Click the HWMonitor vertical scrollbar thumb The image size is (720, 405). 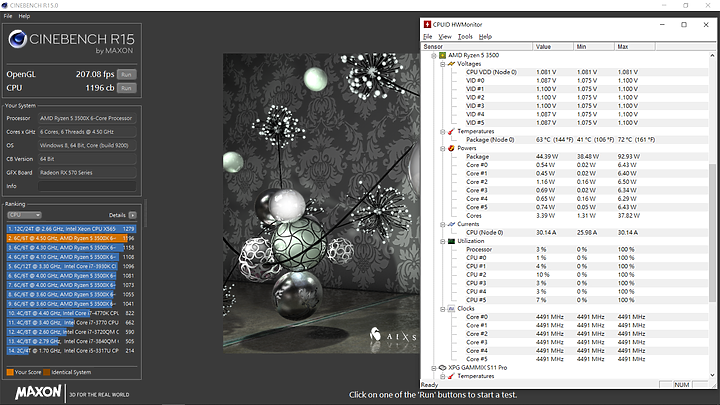712,232
